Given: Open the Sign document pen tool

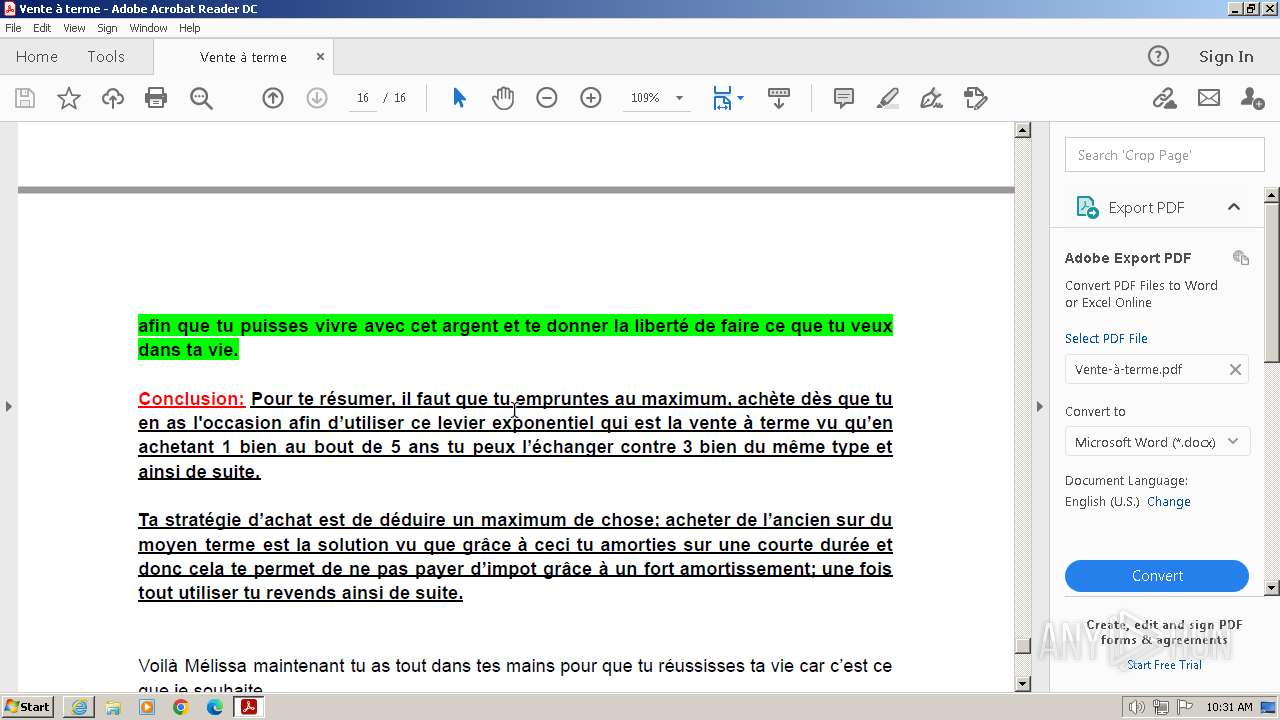Looking at the screenshot, I should coord(931,98).
